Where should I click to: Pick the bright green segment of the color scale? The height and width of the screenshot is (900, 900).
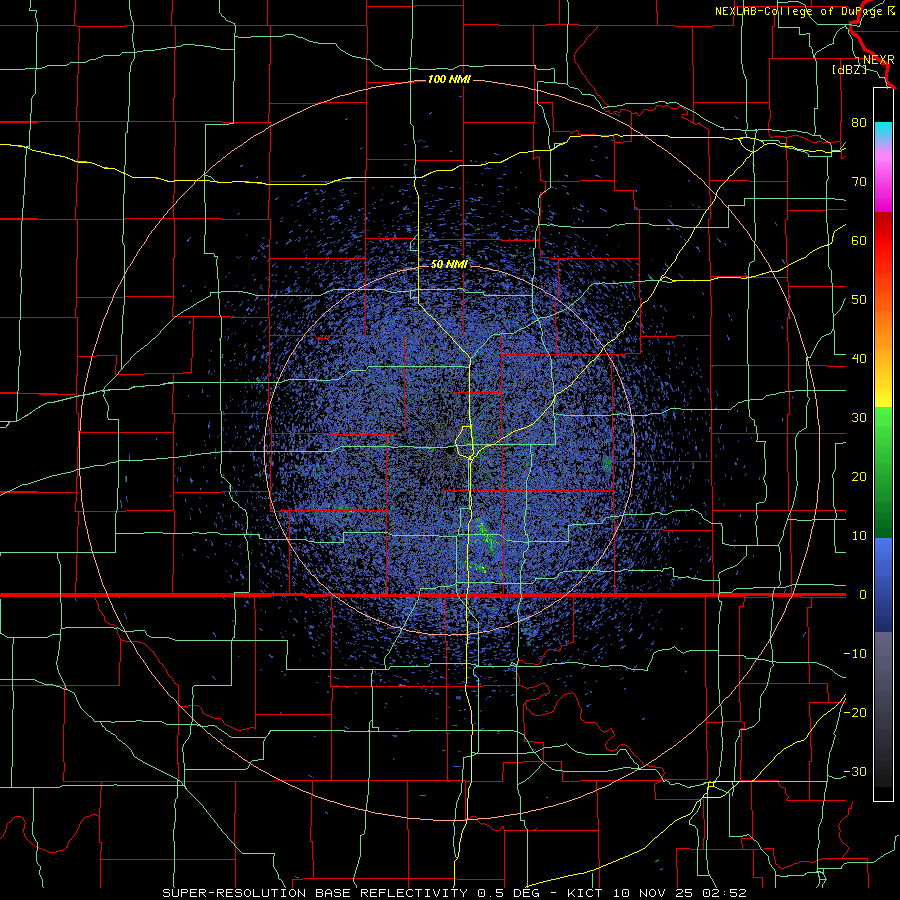[x=883, y=425]
